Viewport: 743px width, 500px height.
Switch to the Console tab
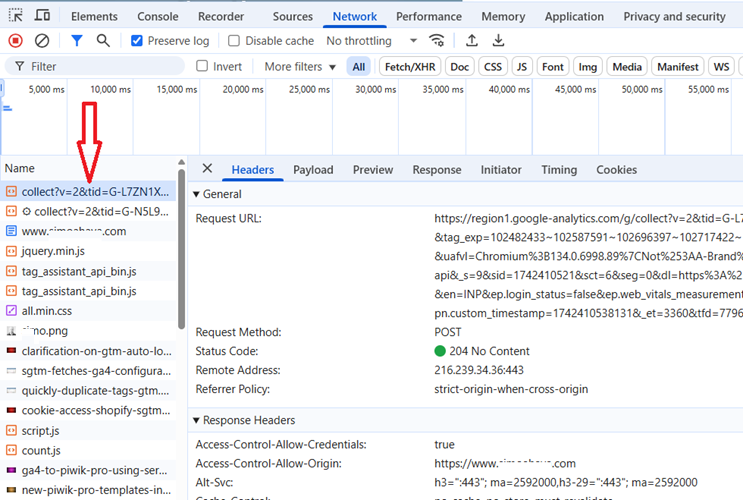[x=158, y=17]
